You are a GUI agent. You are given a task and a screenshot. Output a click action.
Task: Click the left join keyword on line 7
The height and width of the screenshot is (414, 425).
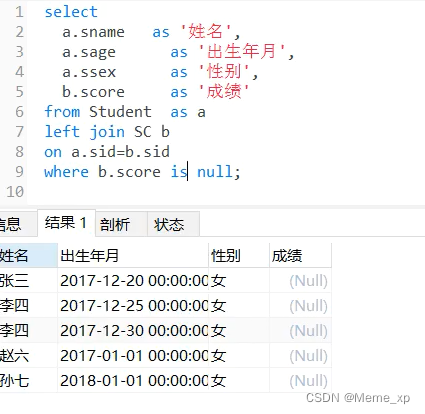coord(85,132)
